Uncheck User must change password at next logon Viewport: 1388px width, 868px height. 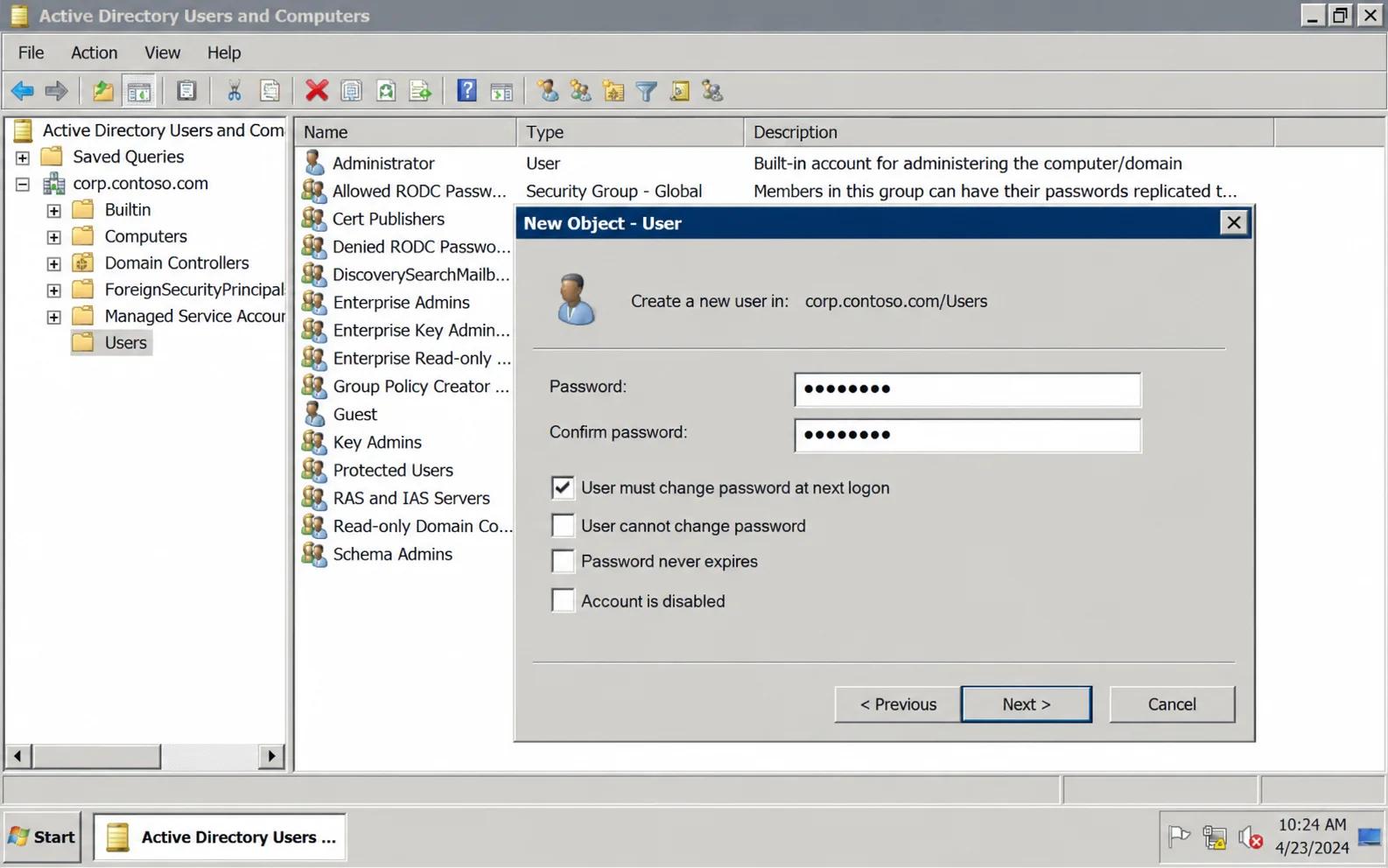[563, 487]
